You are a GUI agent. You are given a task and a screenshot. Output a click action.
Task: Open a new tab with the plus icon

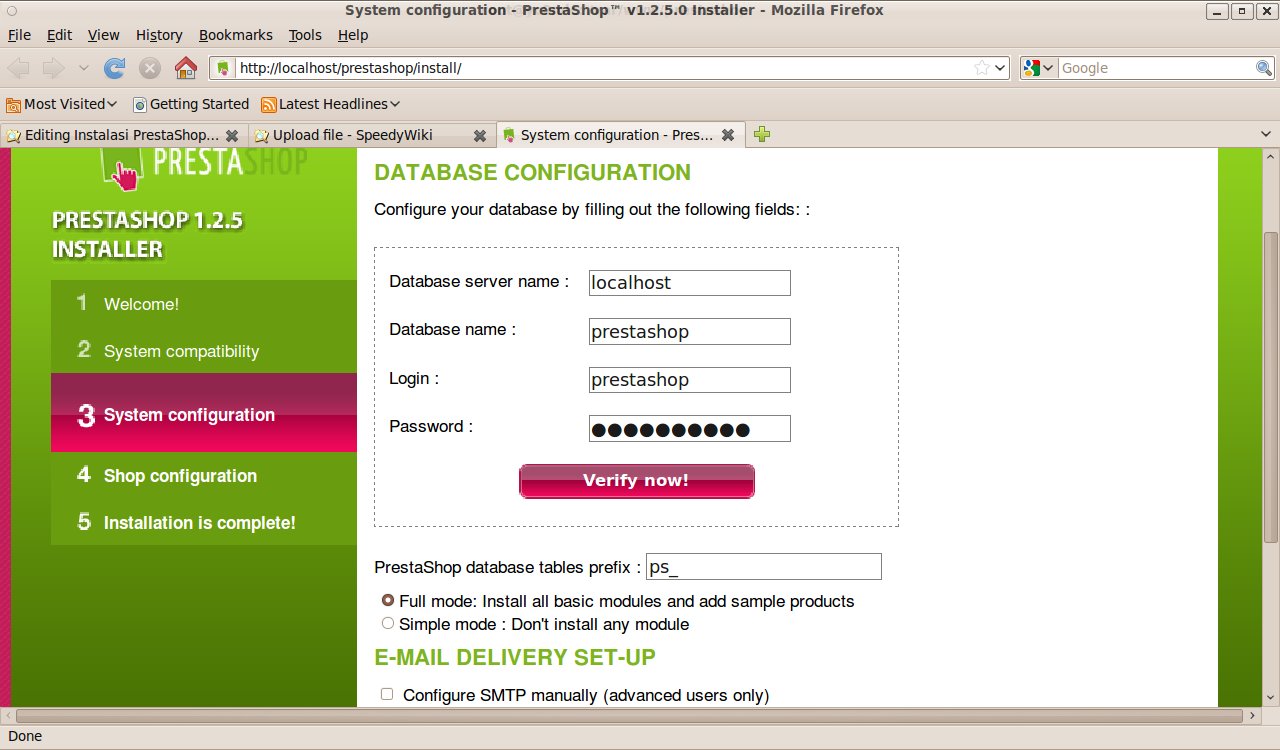(x=762, y=134)
